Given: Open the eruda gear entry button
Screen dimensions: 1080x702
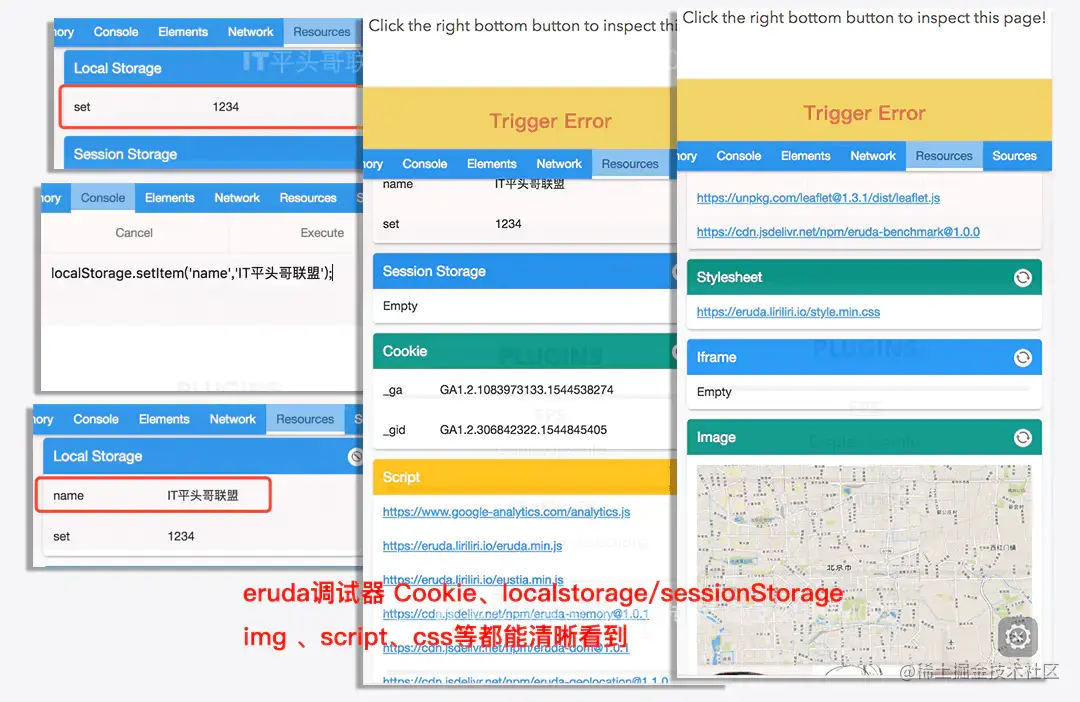Looking at the screenshot, I should coord(1018,637).
